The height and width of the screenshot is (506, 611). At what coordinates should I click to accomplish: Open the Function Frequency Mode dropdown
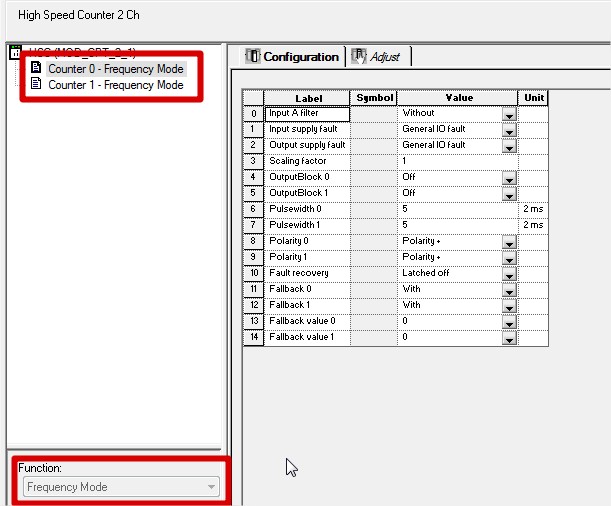[121, 487]
